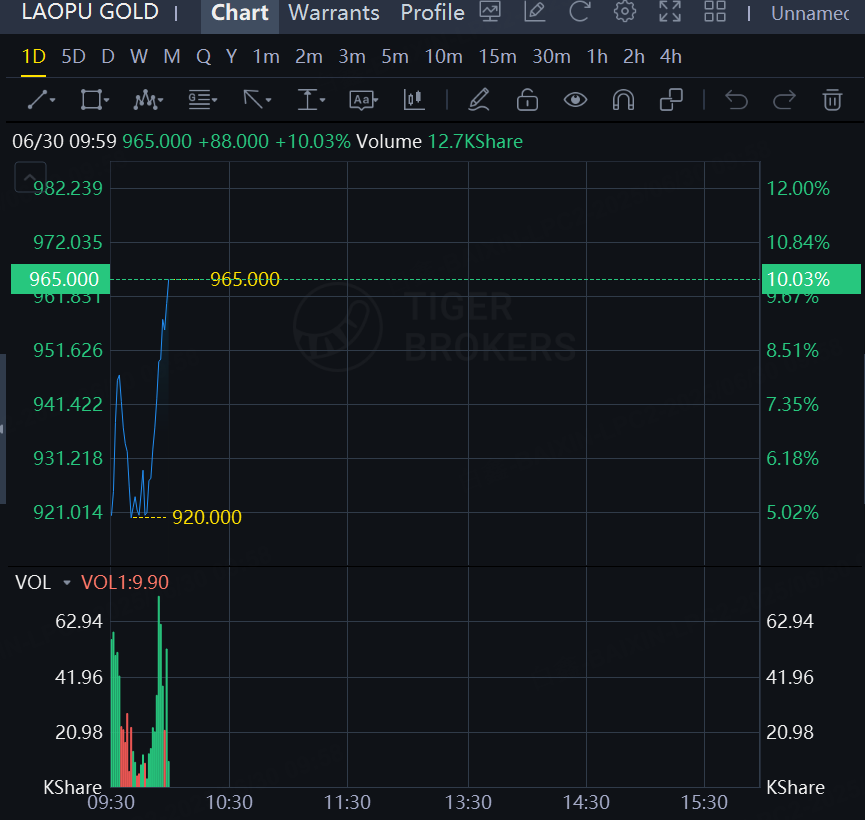This screenshot has height=820, width=865.
Task: Undo the last drawing action
Action: 736,100
